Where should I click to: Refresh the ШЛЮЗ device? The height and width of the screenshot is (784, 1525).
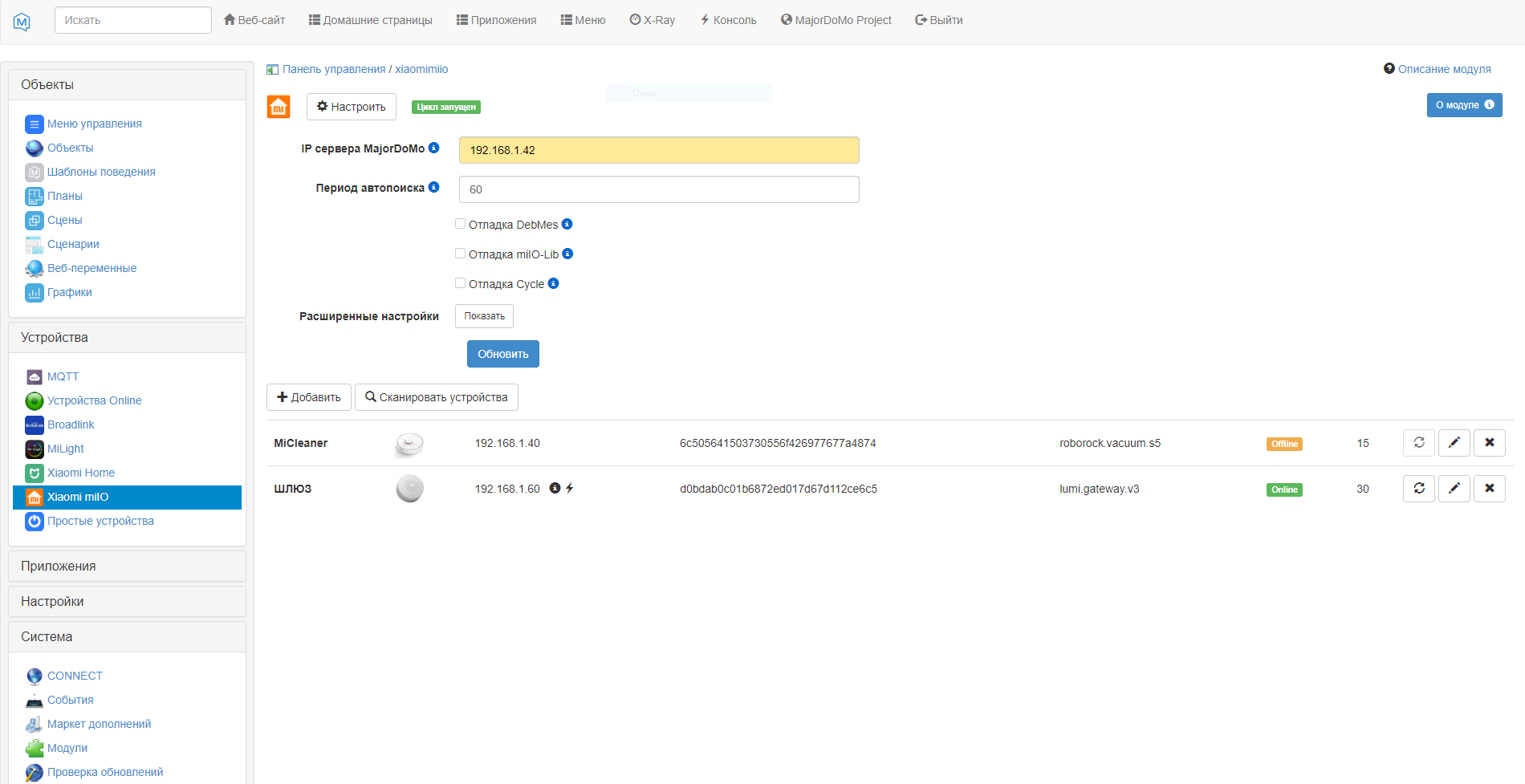(x=1419, y=489)
